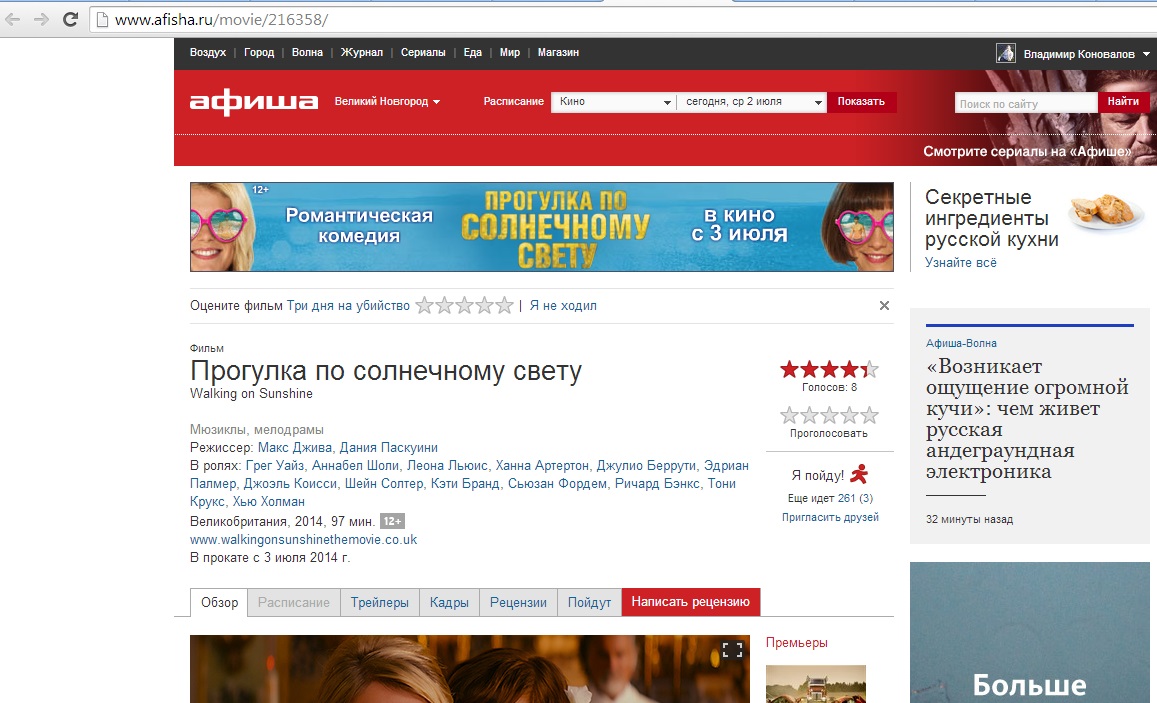Switch to the Рецензии tab
The image size is (1157, 703).
coord(518,603)
